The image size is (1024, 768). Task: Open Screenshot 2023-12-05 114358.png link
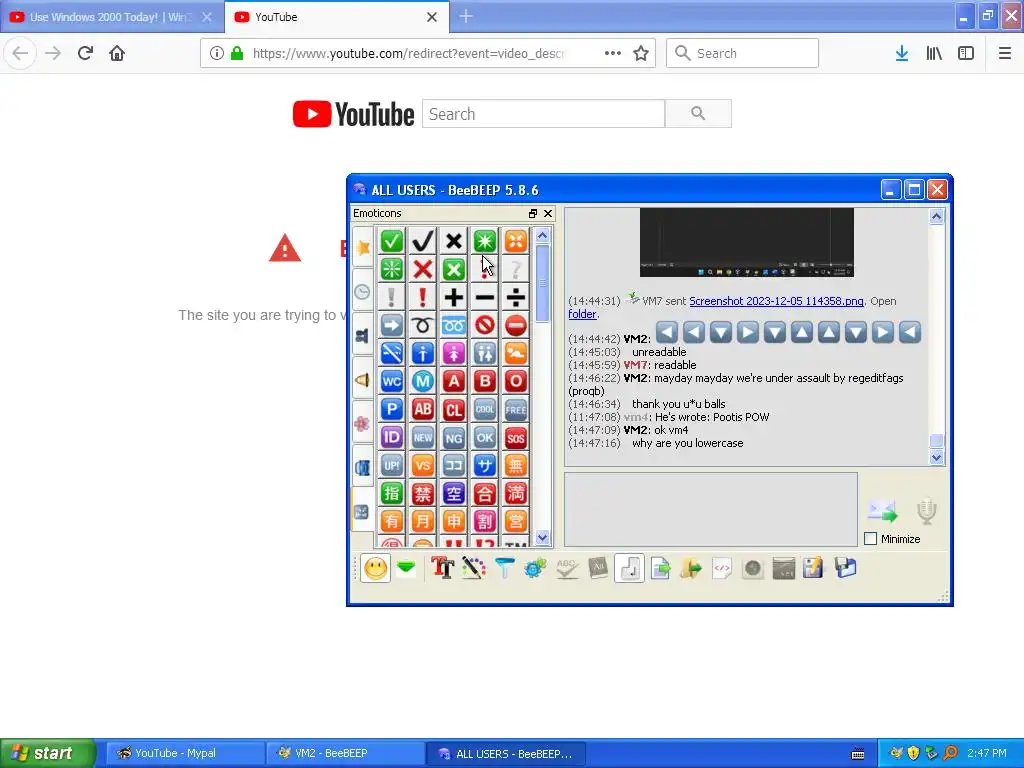click(x=776, y=301)
